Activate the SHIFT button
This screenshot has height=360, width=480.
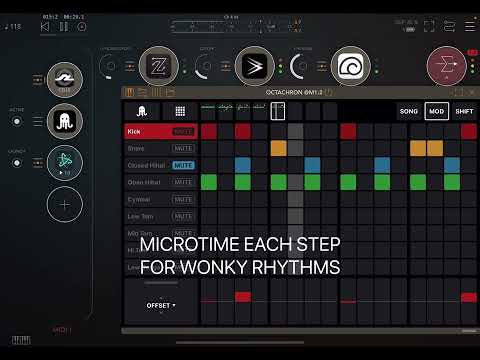464,111
